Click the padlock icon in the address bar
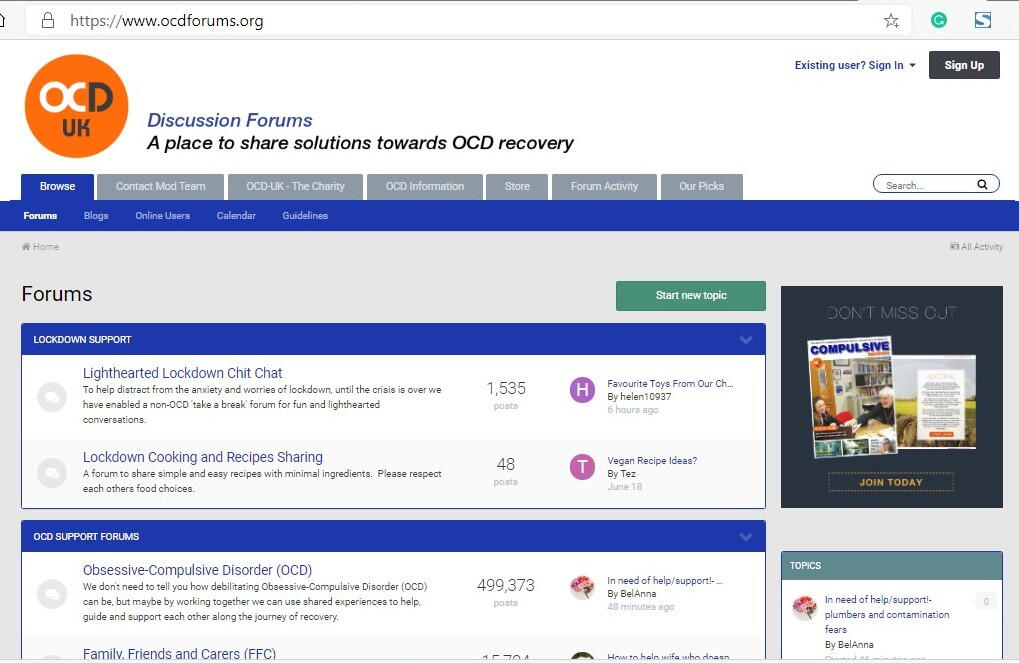 pos(47,19)
